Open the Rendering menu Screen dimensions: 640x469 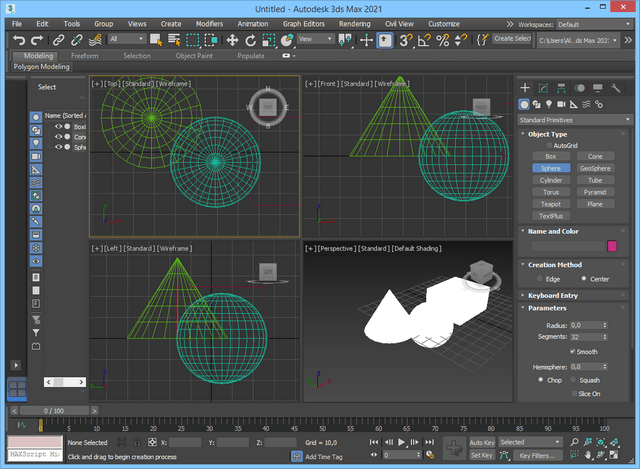click(354, 23)
